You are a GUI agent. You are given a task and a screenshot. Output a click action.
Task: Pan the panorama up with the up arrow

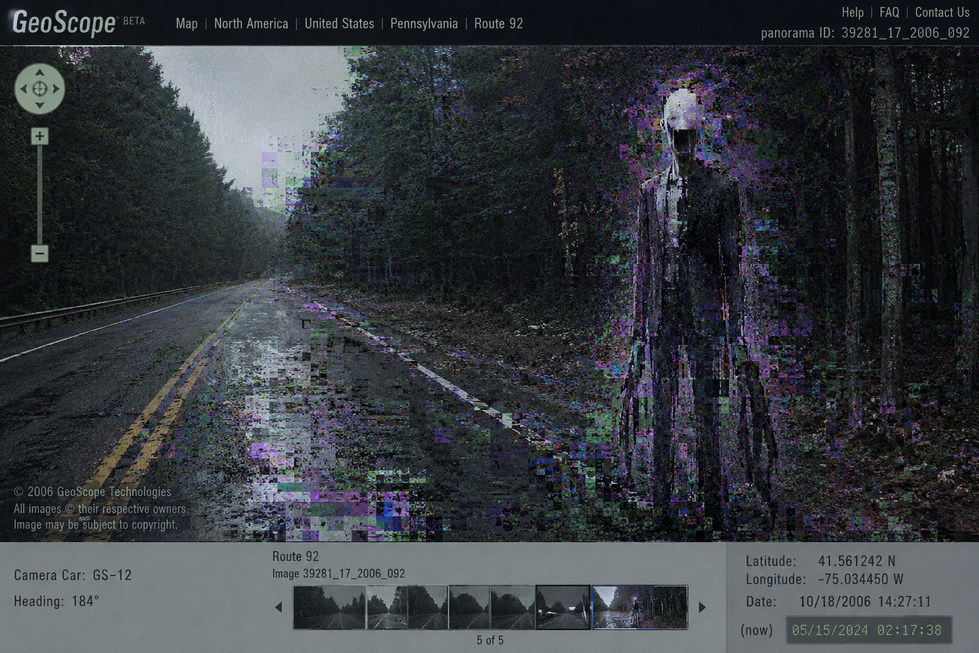(39, 73)
